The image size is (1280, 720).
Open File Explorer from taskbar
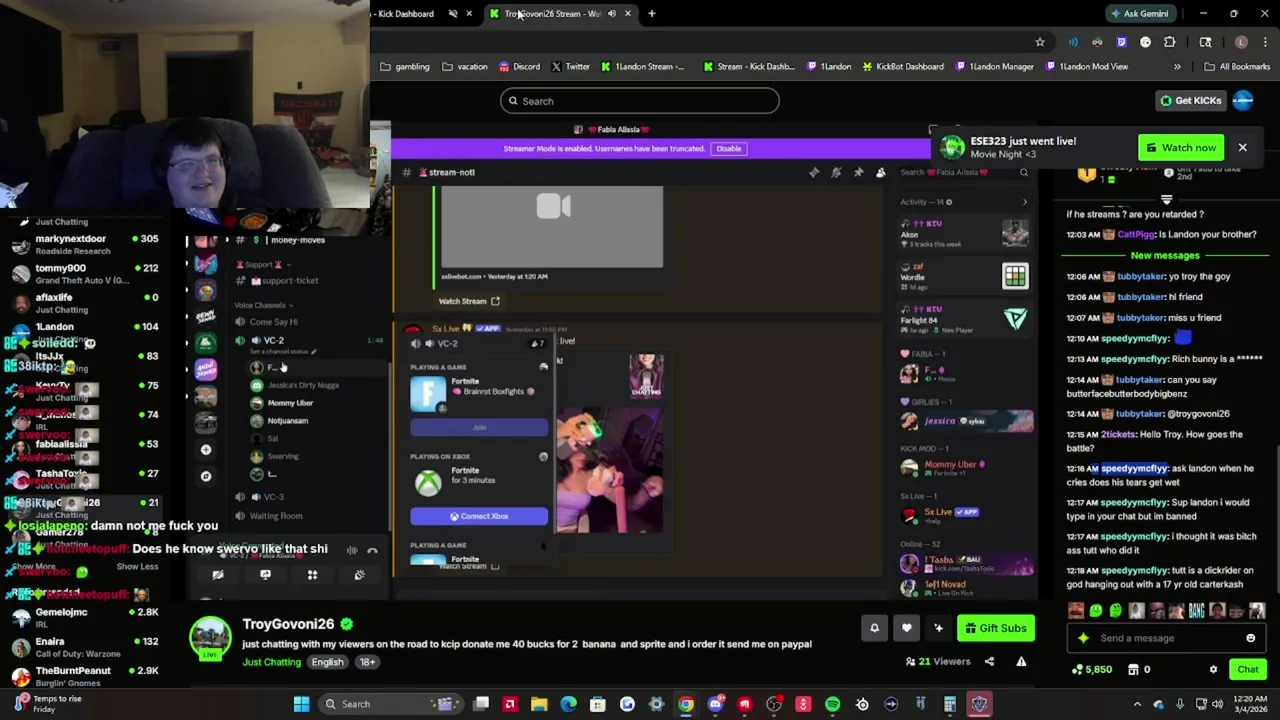pos(539,704)
